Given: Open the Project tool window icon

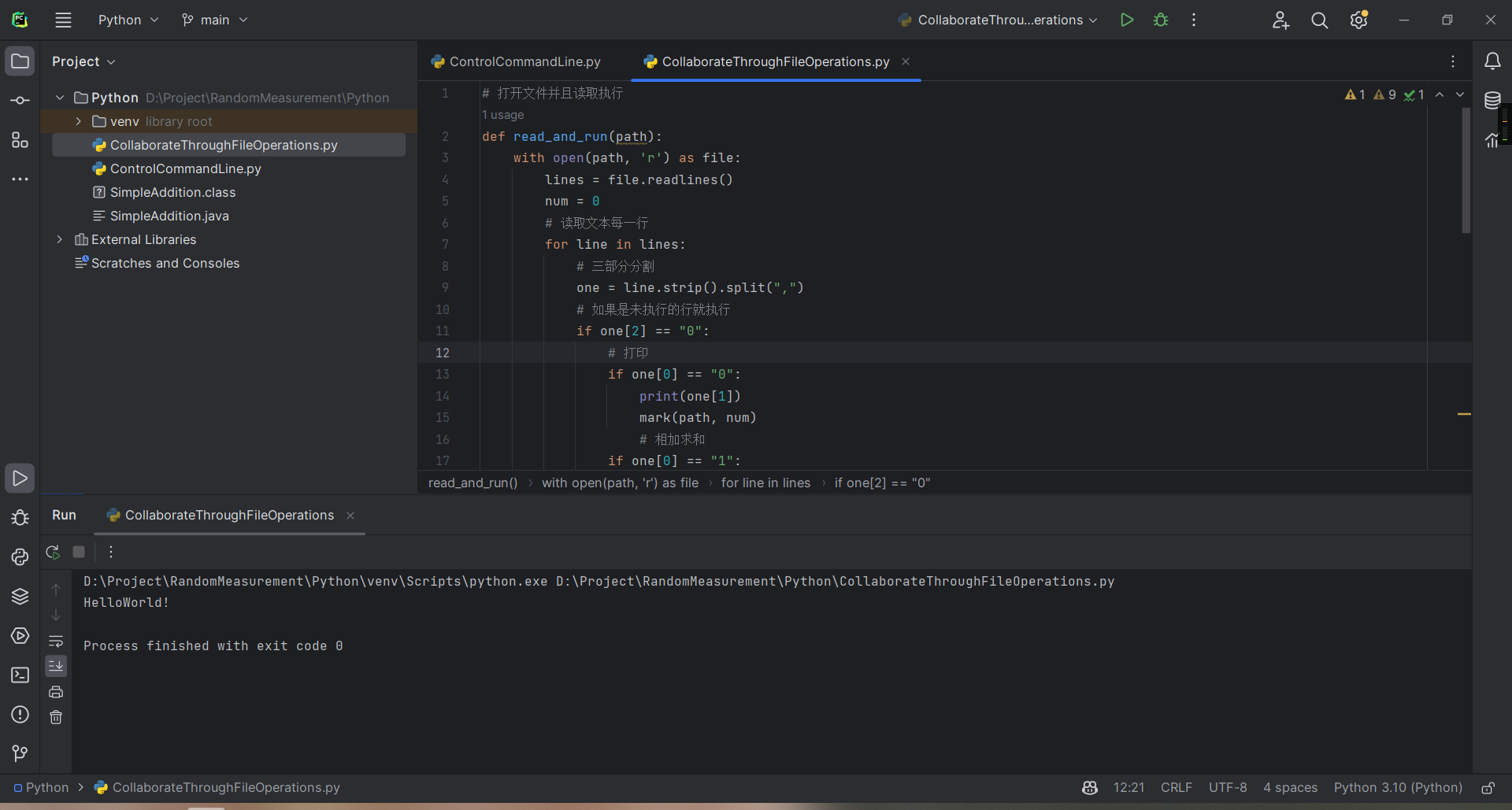Looking at the screenshot, I should 20,61.
